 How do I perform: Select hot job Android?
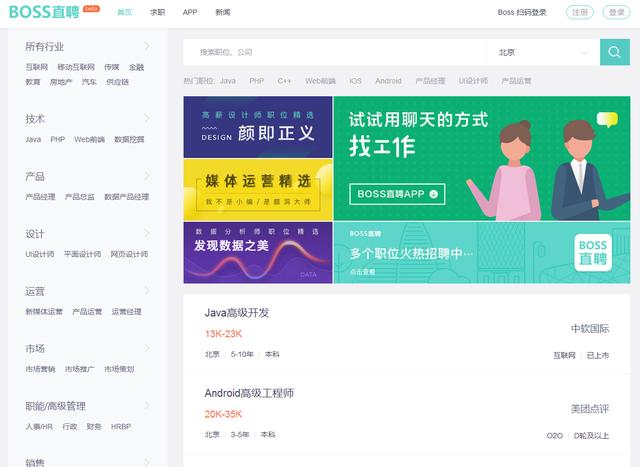click(389, 81)
